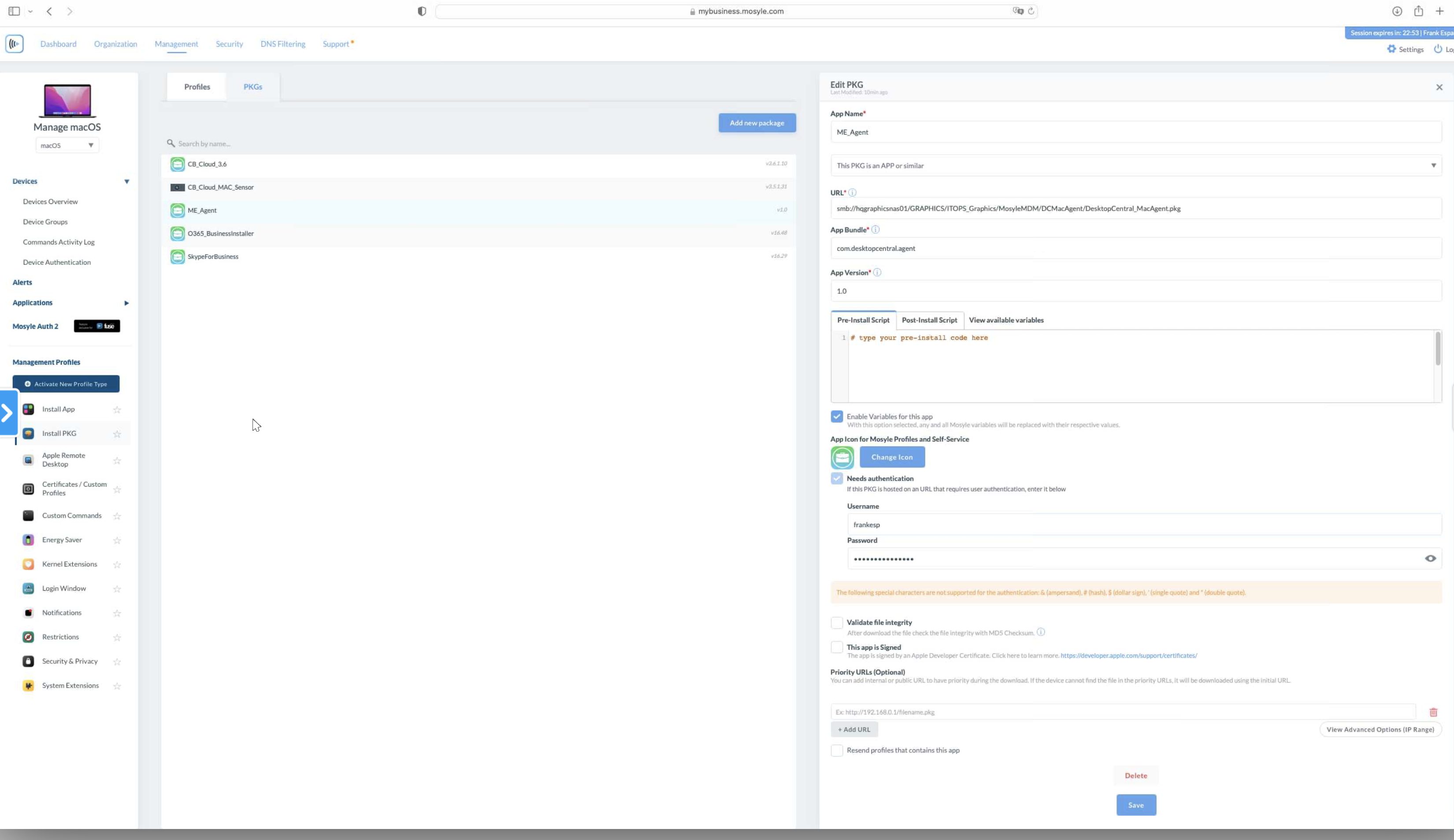Image resolution: width=1454 pixels, height=840 pixels.
Task: Click the Save button
Action: click(1135, 805)
